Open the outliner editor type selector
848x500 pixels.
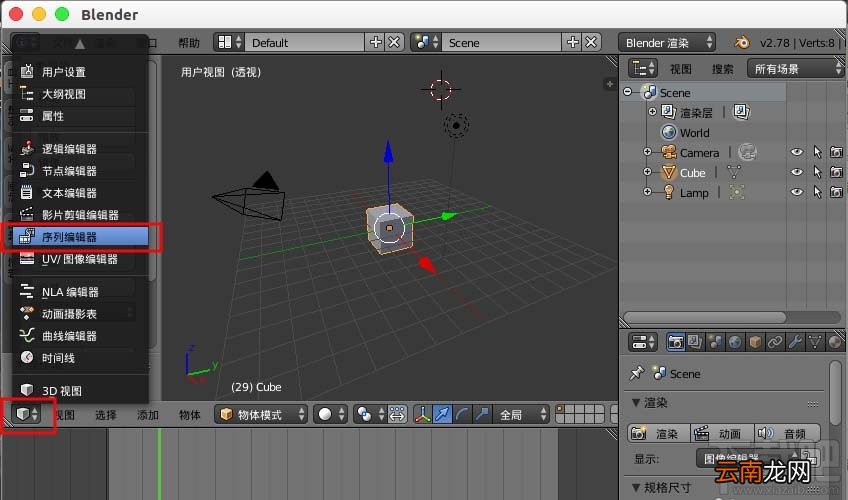click(x=643, y=69)
